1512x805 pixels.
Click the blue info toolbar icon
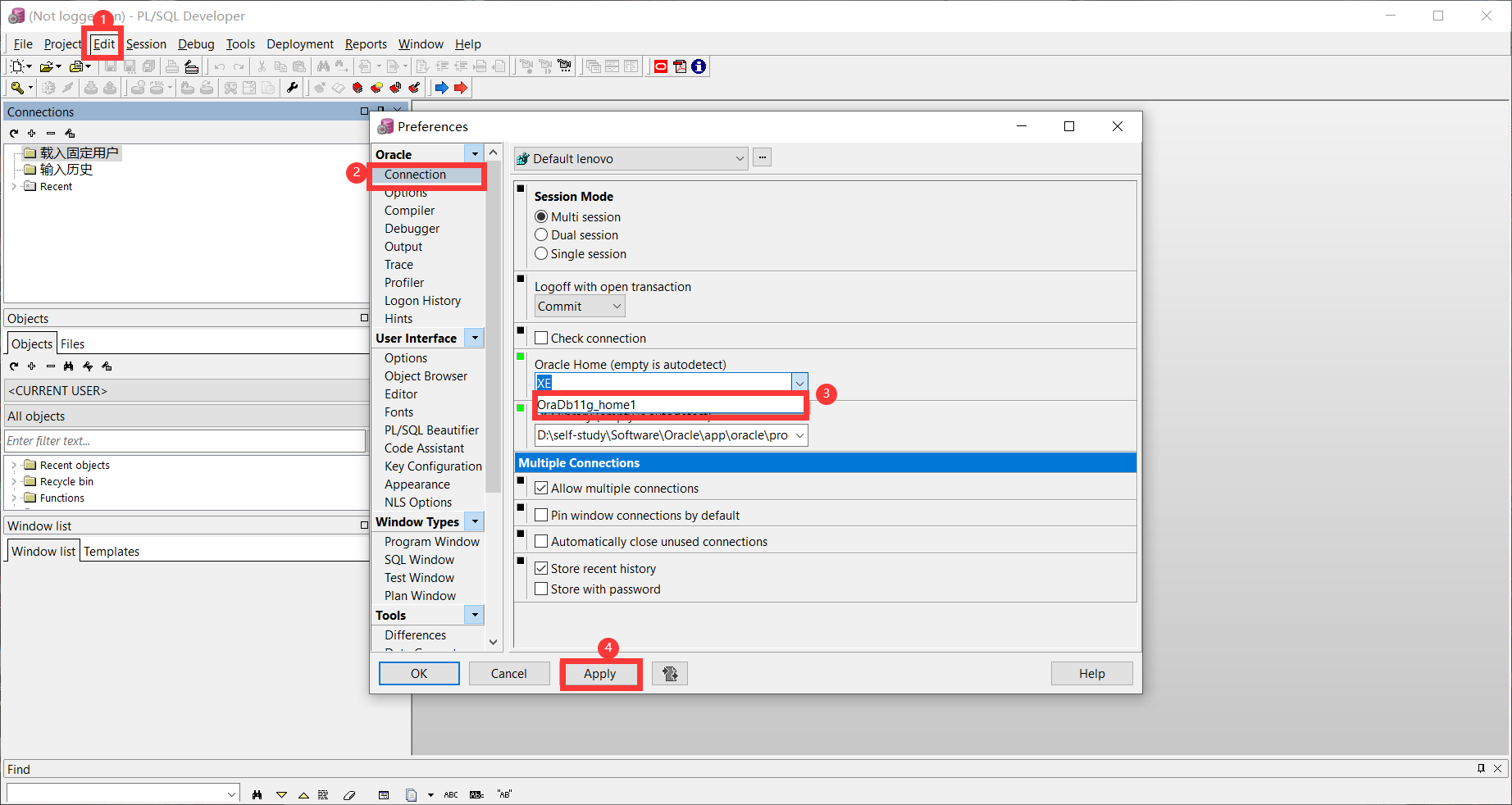click(699, 66)
